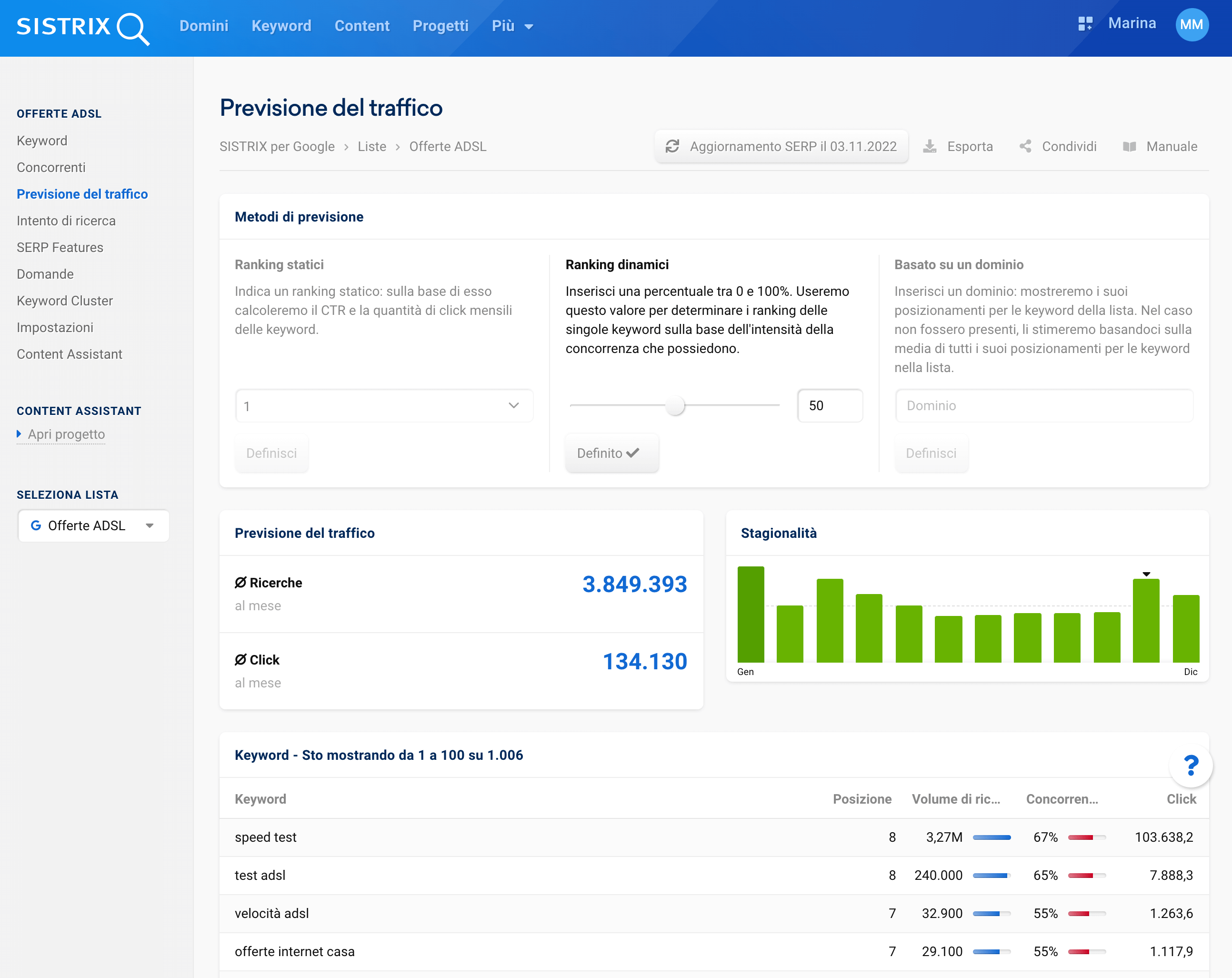Open the MM user avatar menu
Screen dimensions: 1232x978
[x=1191, y=25]
